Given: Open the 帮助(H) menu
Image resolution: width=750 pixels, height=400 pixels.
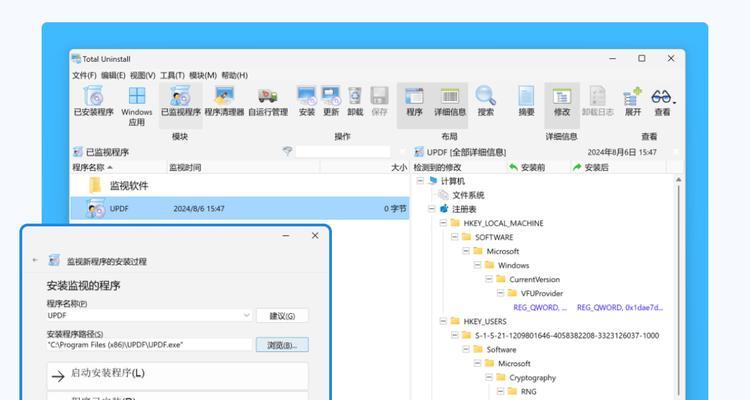Looking at the screenshot, I should [234, 75].
